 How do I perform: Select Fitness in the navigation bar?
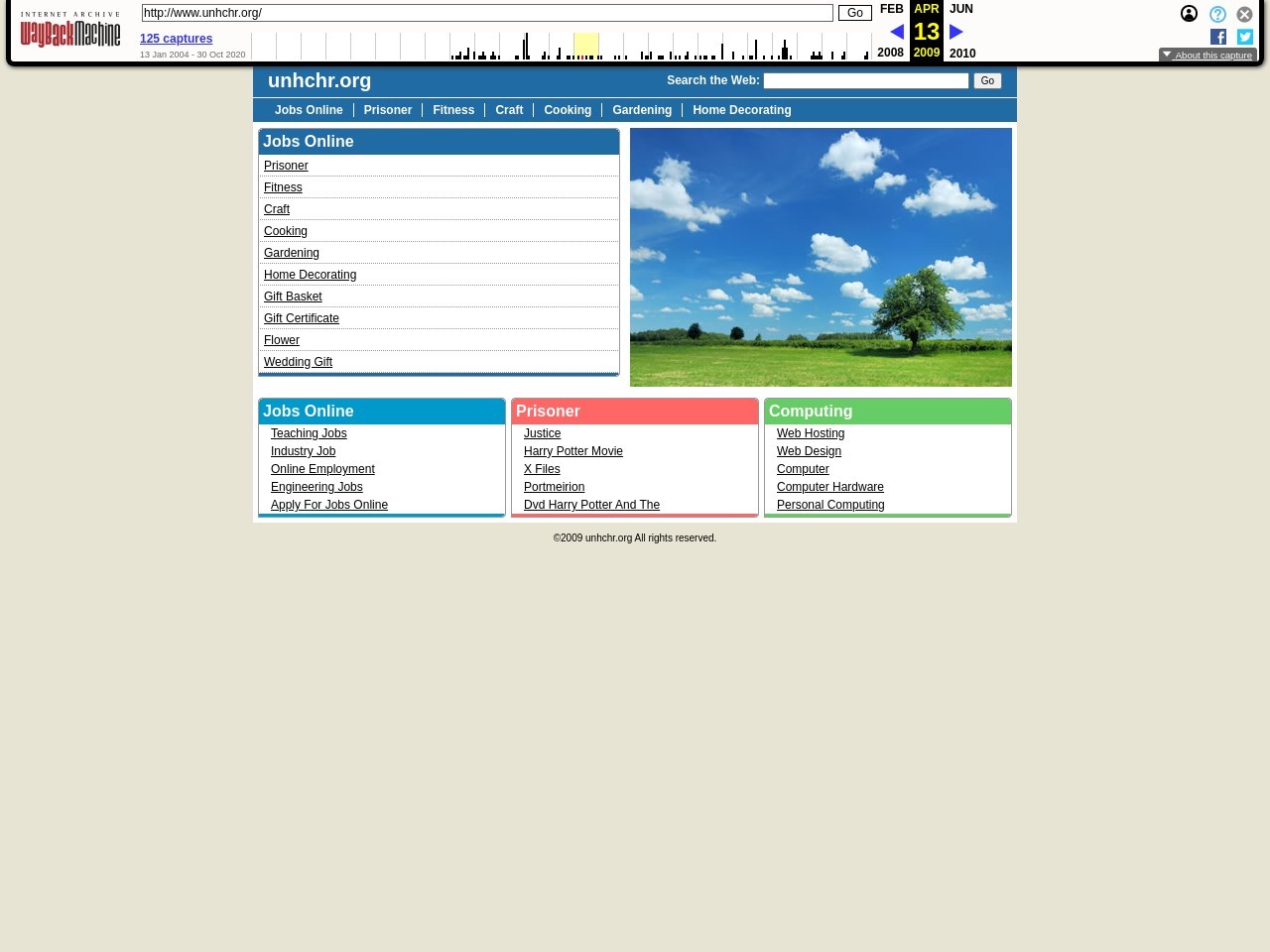pos(453,110)
